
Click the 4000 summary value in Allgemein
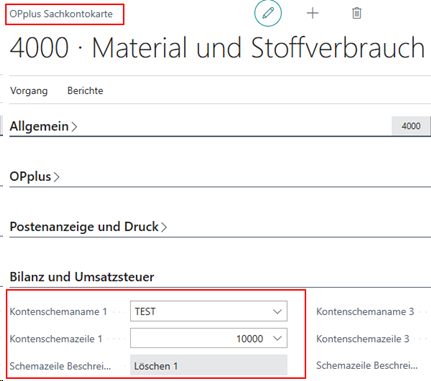(411, 126)
